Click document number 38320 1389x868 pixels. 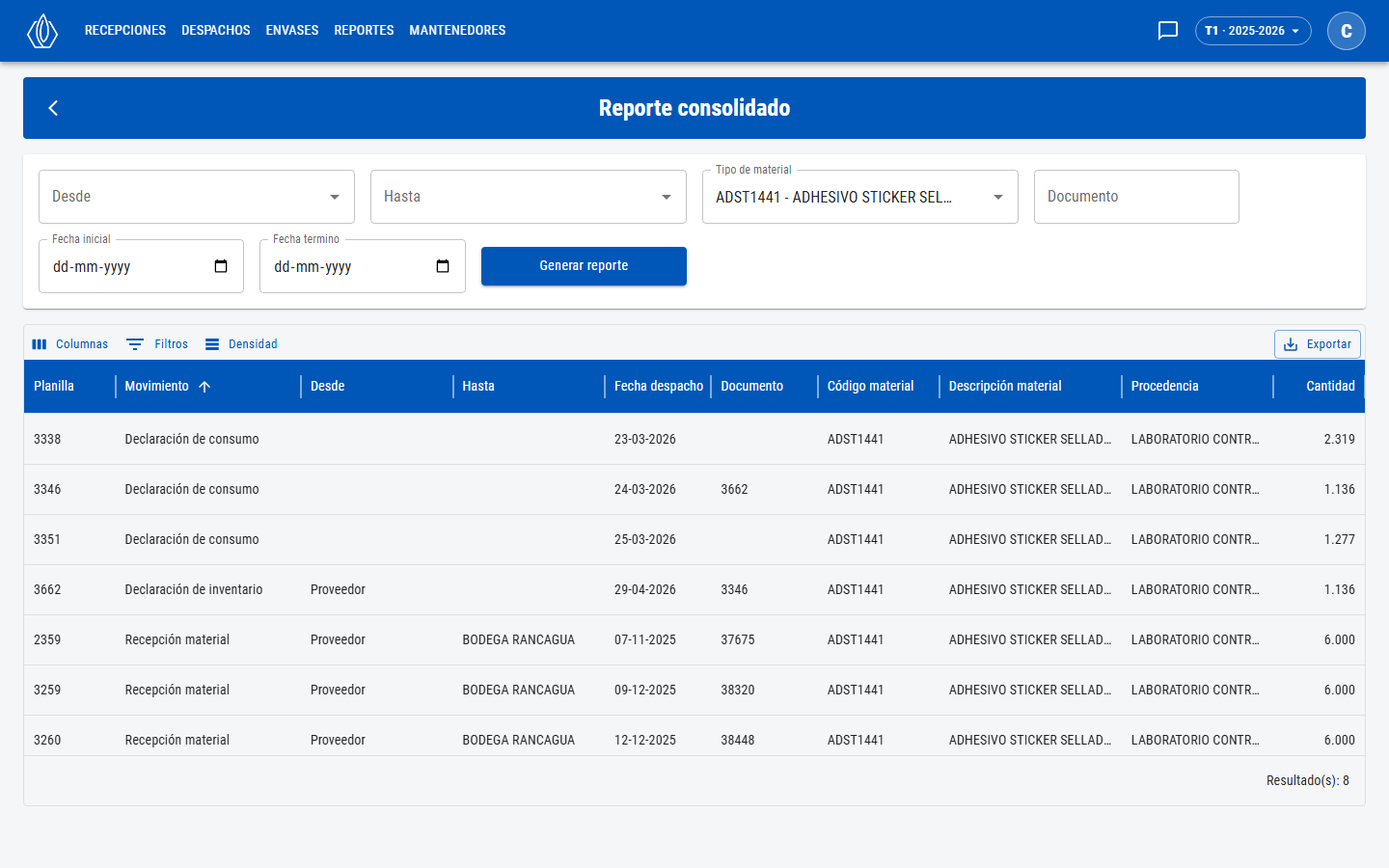[738, 691]
